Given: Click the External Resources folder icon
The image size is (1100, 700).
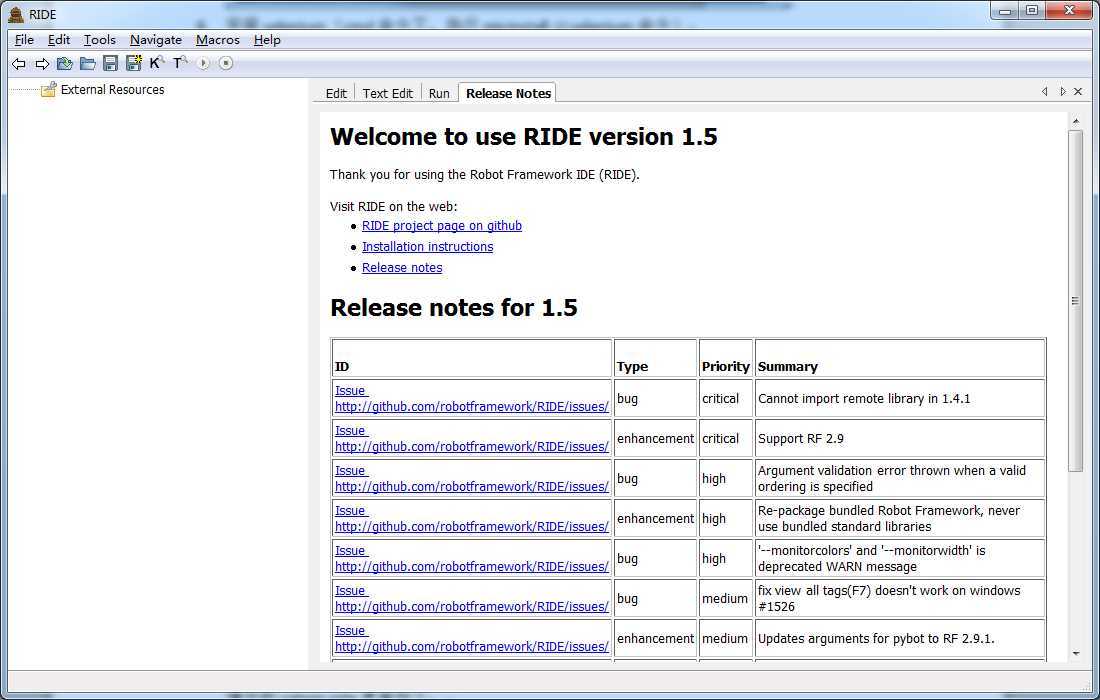Looking at the screenshot, I should [48, 90].
